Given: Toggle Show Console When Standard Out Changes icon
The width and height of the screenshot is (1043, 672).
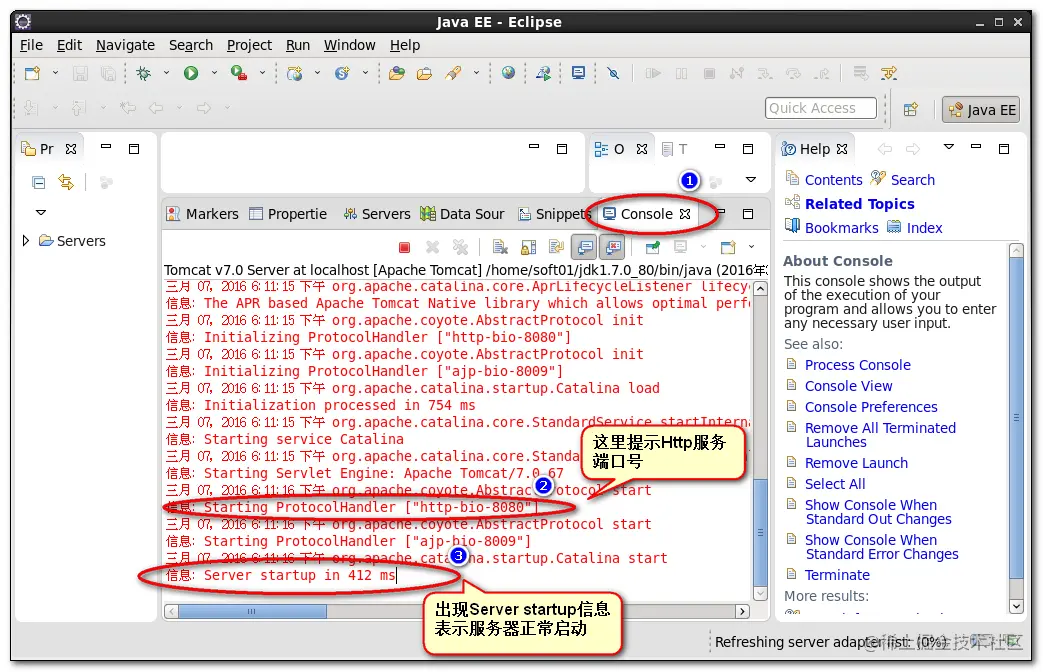Looking at the screenshot, I should click(x=585, y=248).
